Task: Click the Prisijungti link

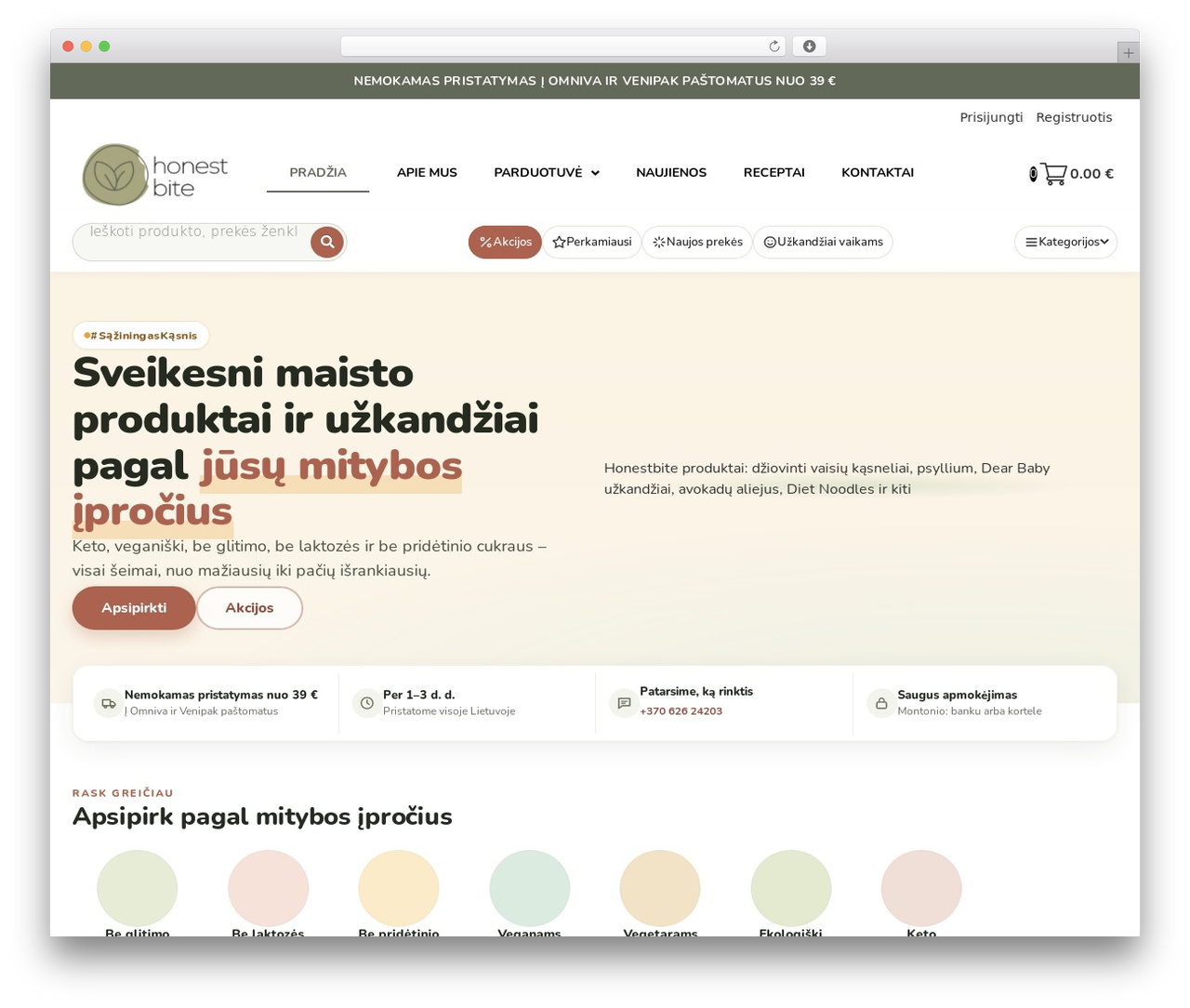Action: pos(991,117)
